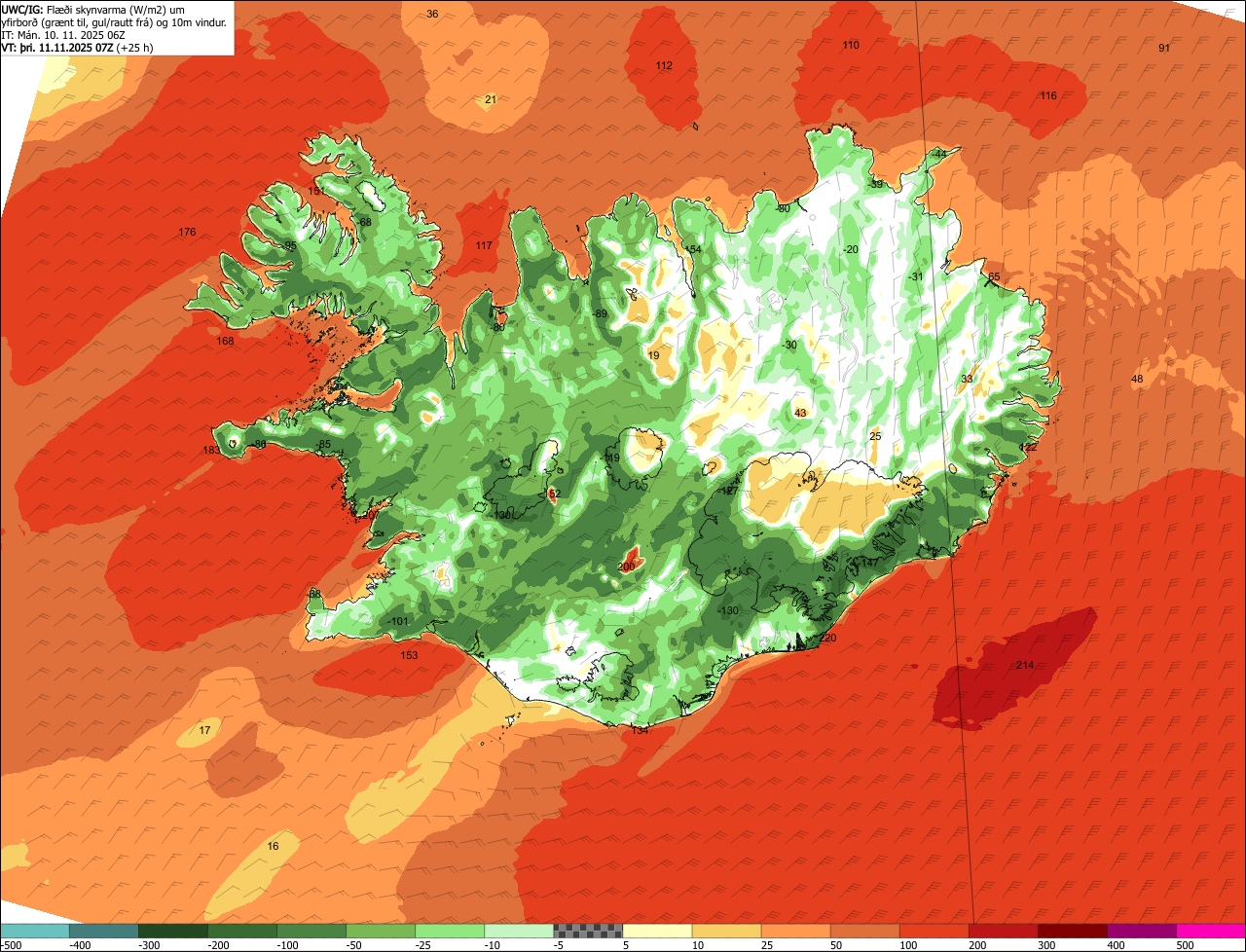Click the map value 112 north of Iceland

(x=664, y=66)
